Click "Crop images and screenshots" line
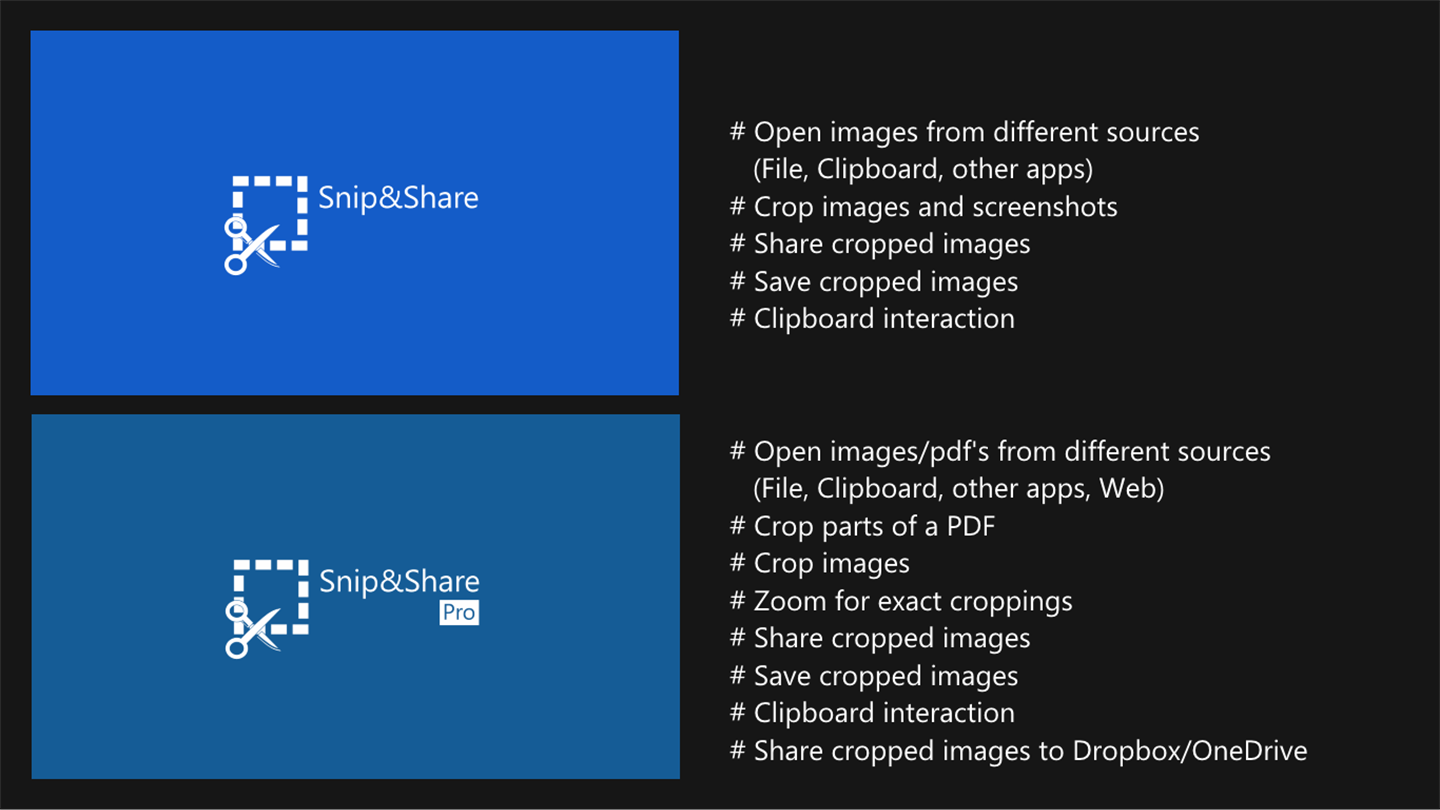The width and height of the screenshot is (1440, 810). [x=924, y=207]
